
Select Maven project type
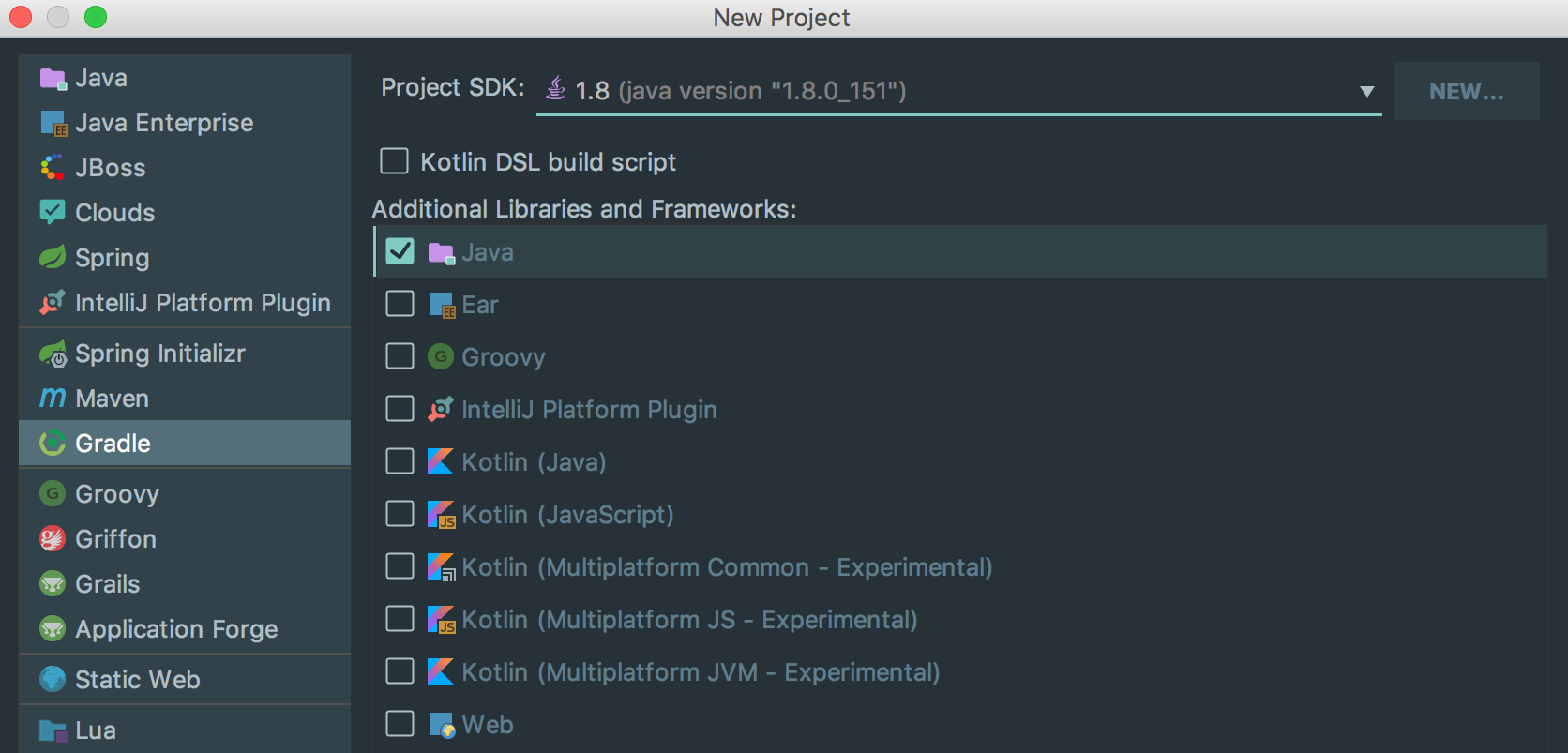pos(185,399)
